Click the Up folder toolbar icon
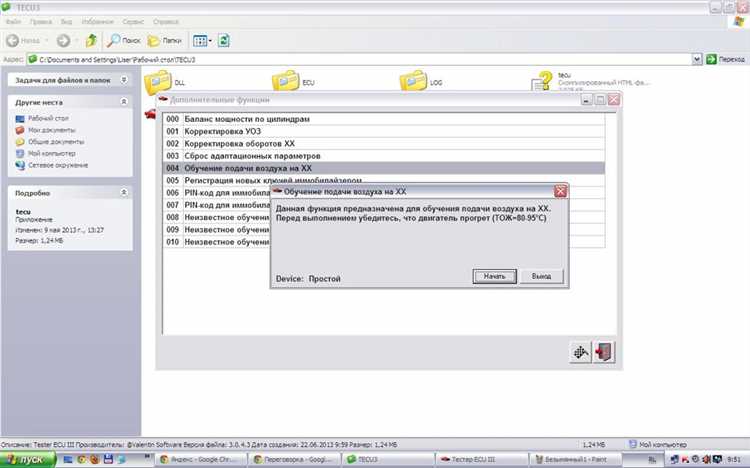This screenshot has width=750, height=468. click(x=92, y=41)
